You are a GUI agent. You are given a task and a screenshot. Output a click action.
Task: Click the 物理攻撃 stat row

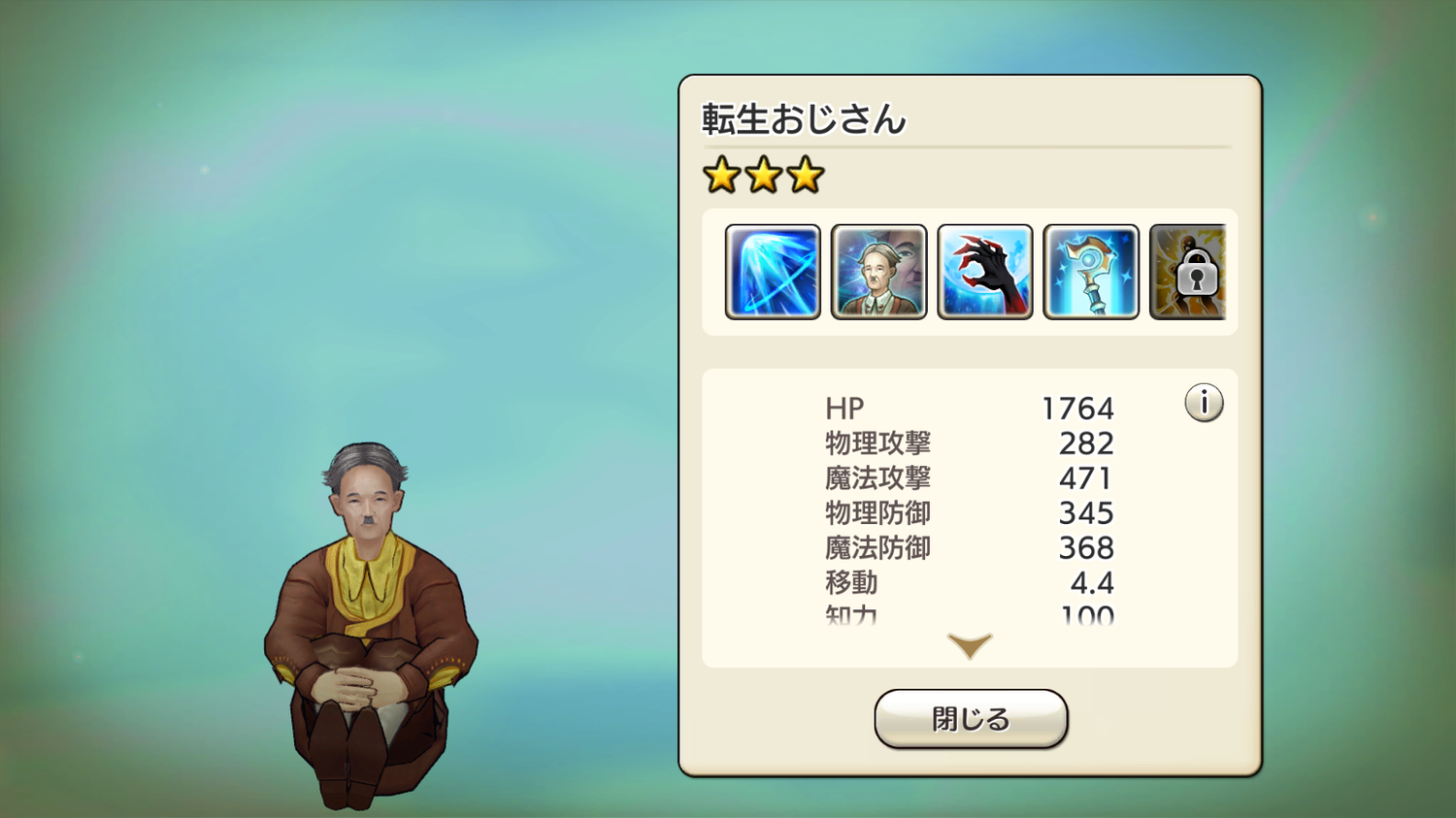970,443
